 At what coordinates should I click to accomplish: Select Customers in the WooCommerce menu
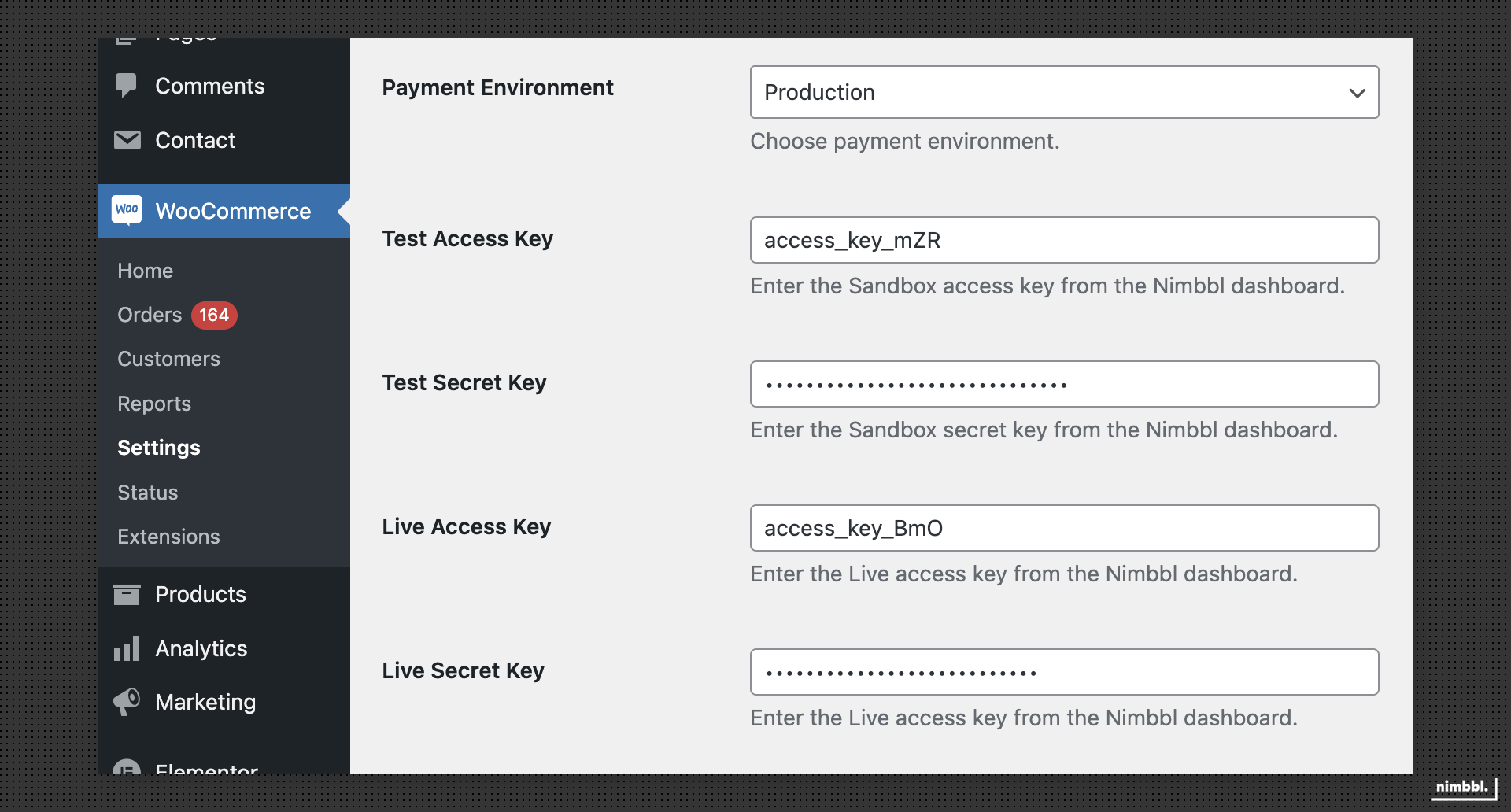tap(168, 359)
